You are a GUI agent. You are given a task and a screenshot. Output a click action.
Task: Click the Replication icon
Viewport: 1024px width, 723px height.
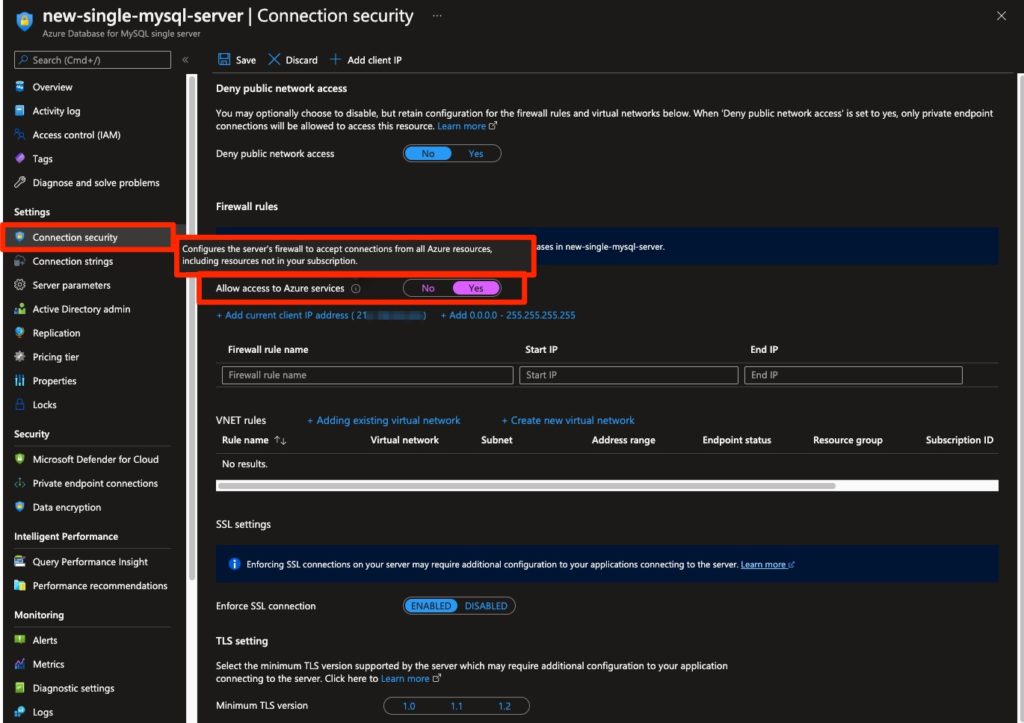[x=20, y=332]
